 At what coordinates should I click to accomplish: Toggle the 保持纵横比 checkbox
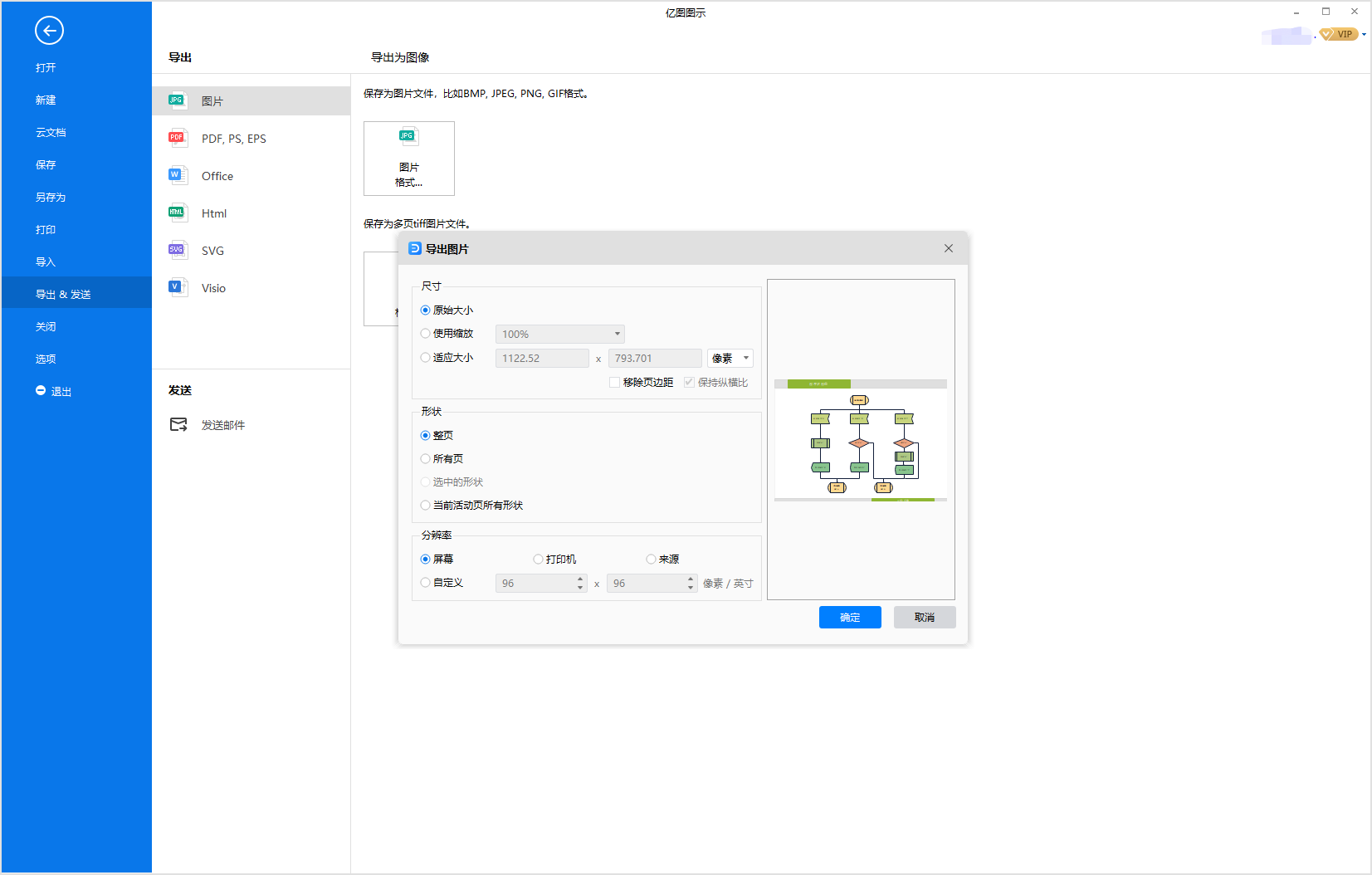689,382
